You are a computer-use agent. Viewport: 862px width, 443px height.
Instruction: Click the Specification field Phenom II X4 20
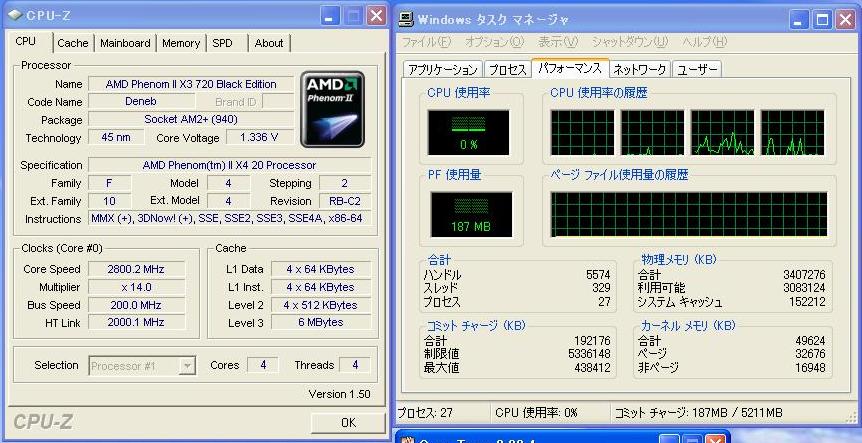tap(230, 165)
